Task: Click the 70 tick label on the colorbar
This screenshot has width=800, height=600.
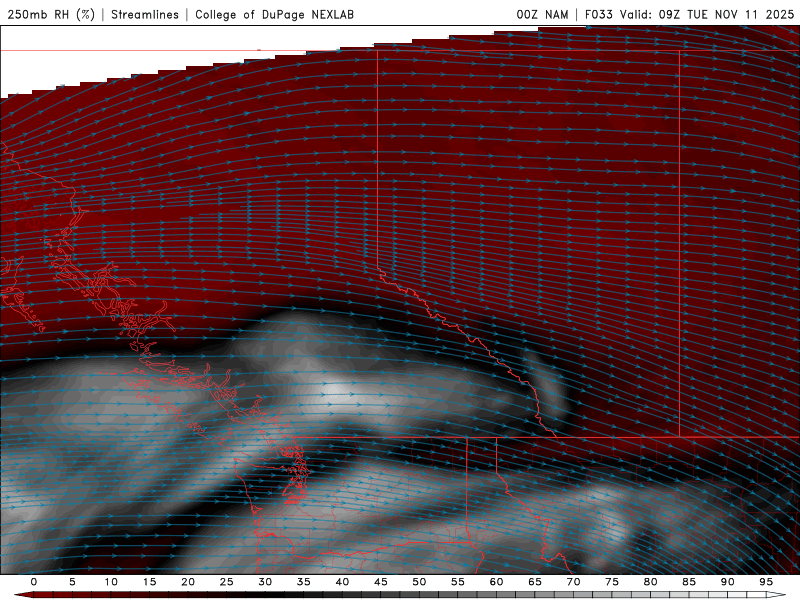Action: (573, 582)
